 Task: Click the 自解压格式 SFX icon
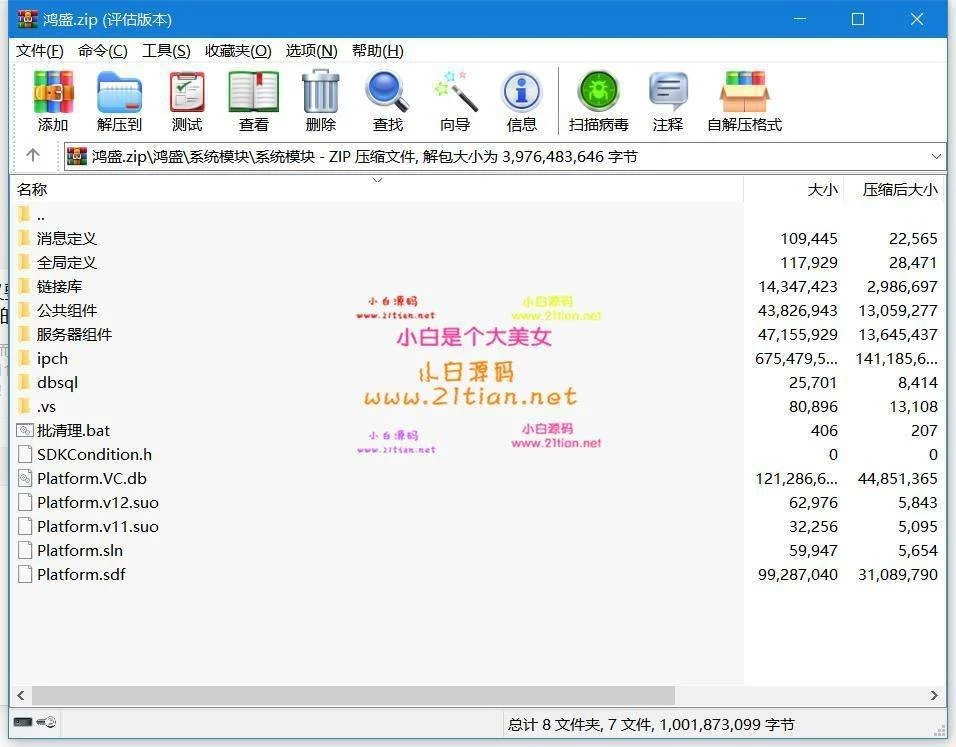click(x=744, y=93)
